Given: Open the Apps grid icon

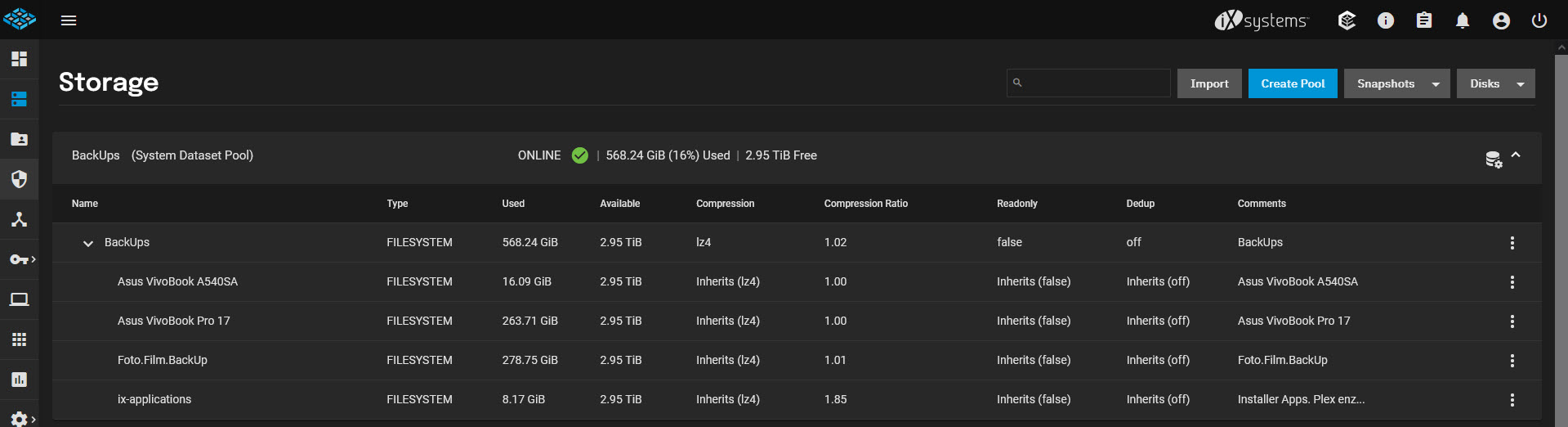Looking at the screenshot, I should [x=19, y=339].
